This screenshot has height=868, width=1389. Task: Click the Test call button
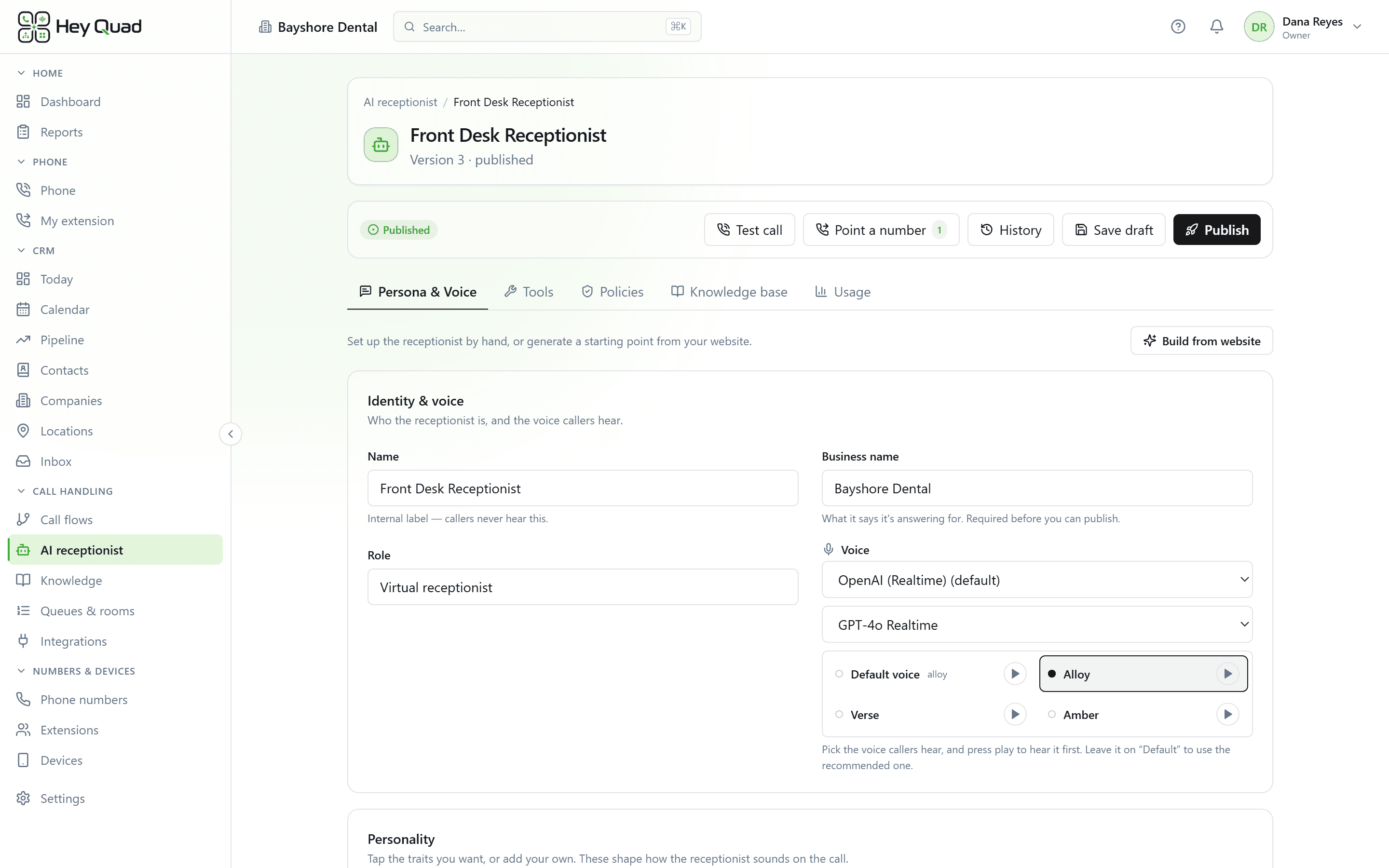pyautogui.click(x=749, y=230)
